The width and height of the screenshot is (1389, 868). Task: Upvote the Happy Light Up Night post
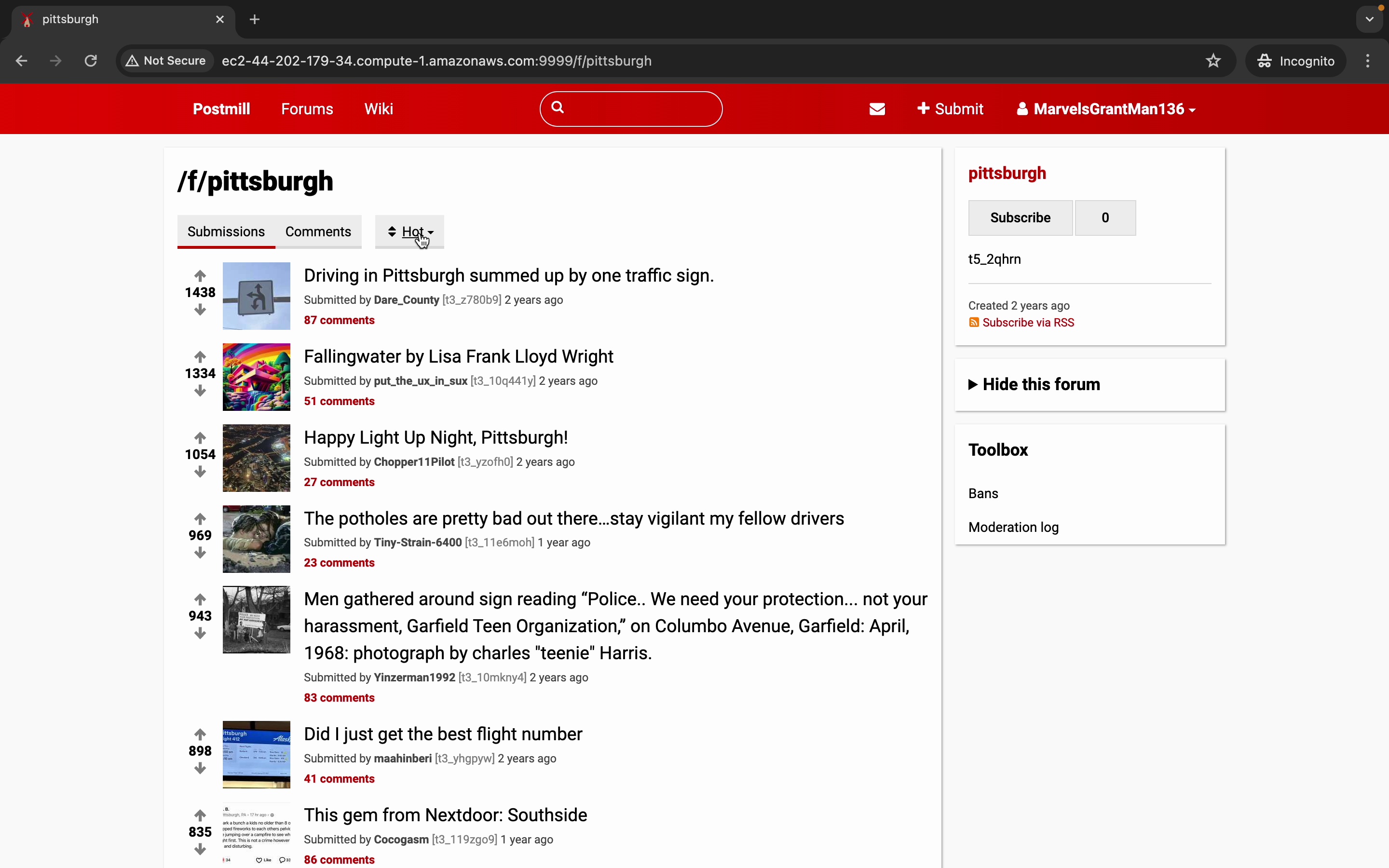(x=200, y=438)
